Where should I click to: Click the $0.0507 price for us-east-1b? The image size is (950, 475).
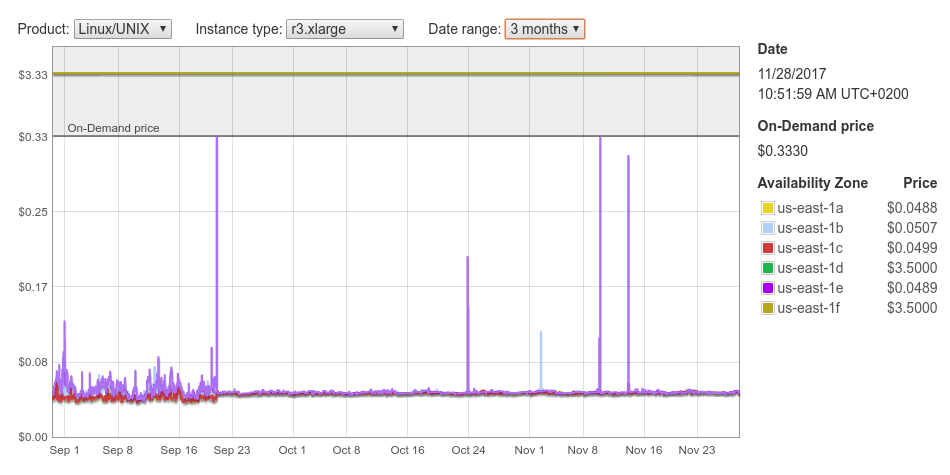911,228
